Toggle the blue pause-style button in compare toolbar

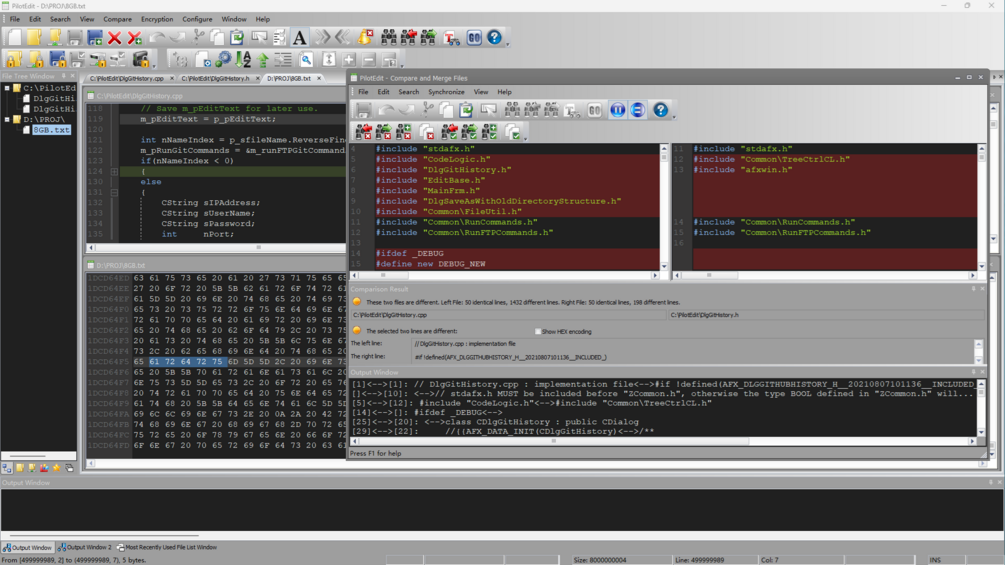(617, 110)
